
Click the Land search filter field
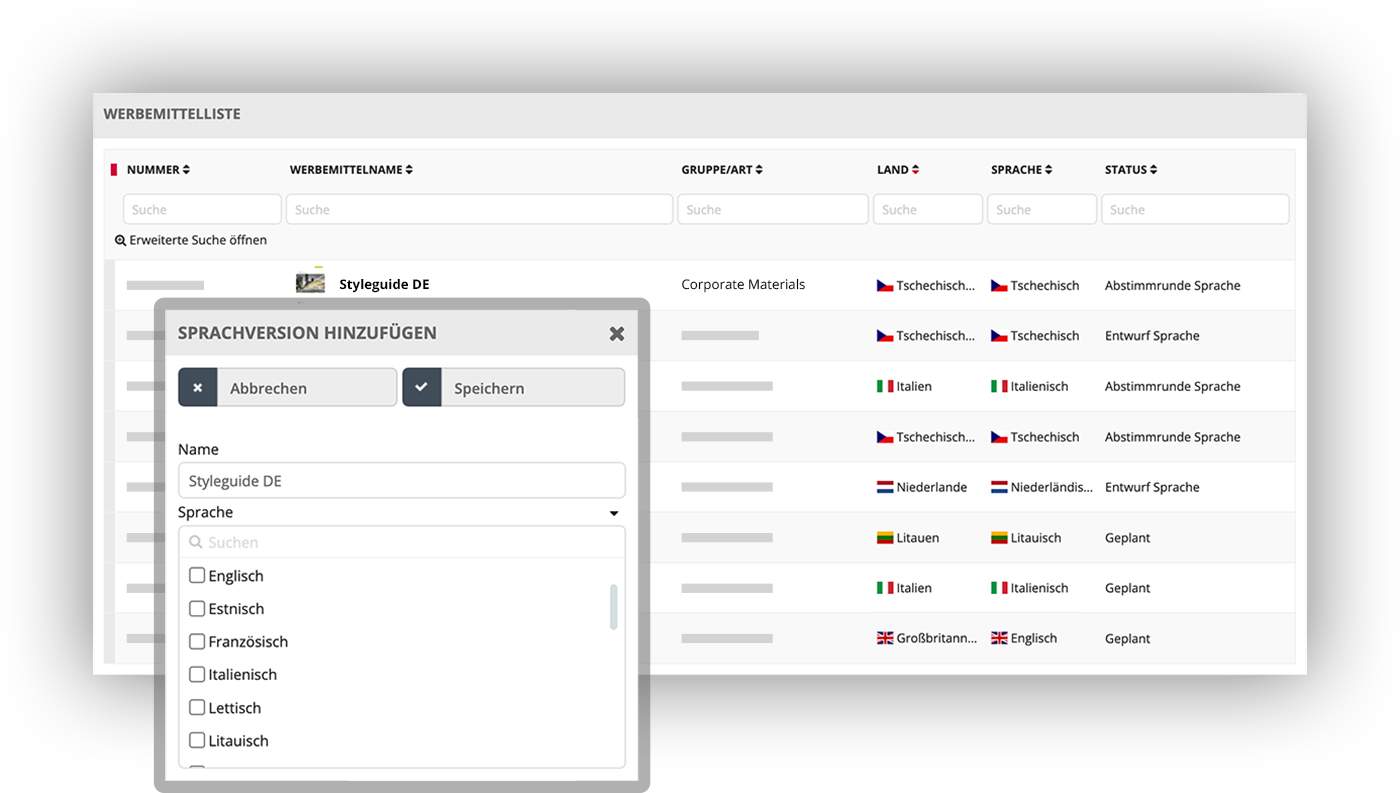(928, 209)
